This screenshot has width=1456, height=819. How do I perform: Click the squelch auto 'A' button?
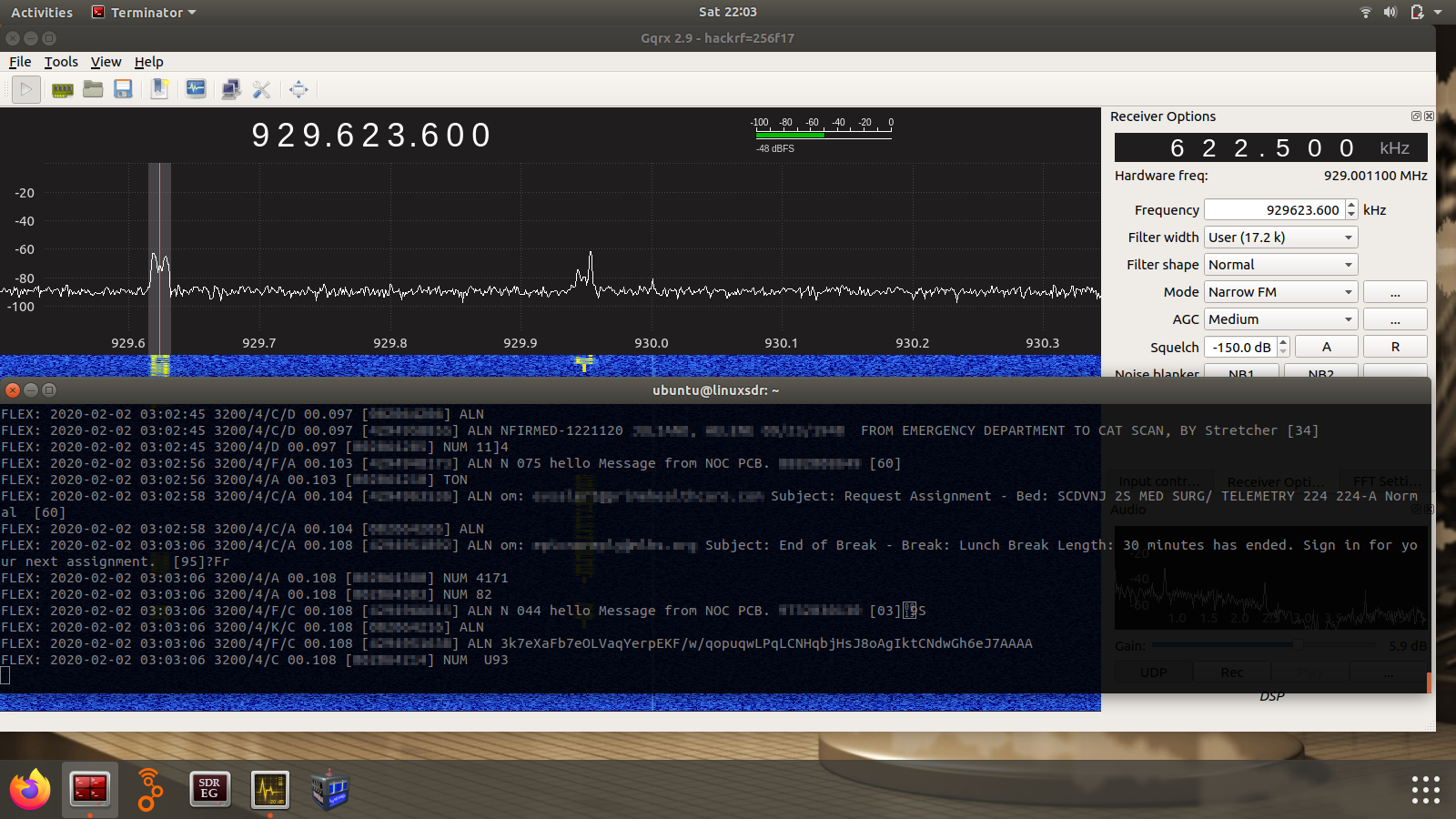click(x=1326, y=347)
